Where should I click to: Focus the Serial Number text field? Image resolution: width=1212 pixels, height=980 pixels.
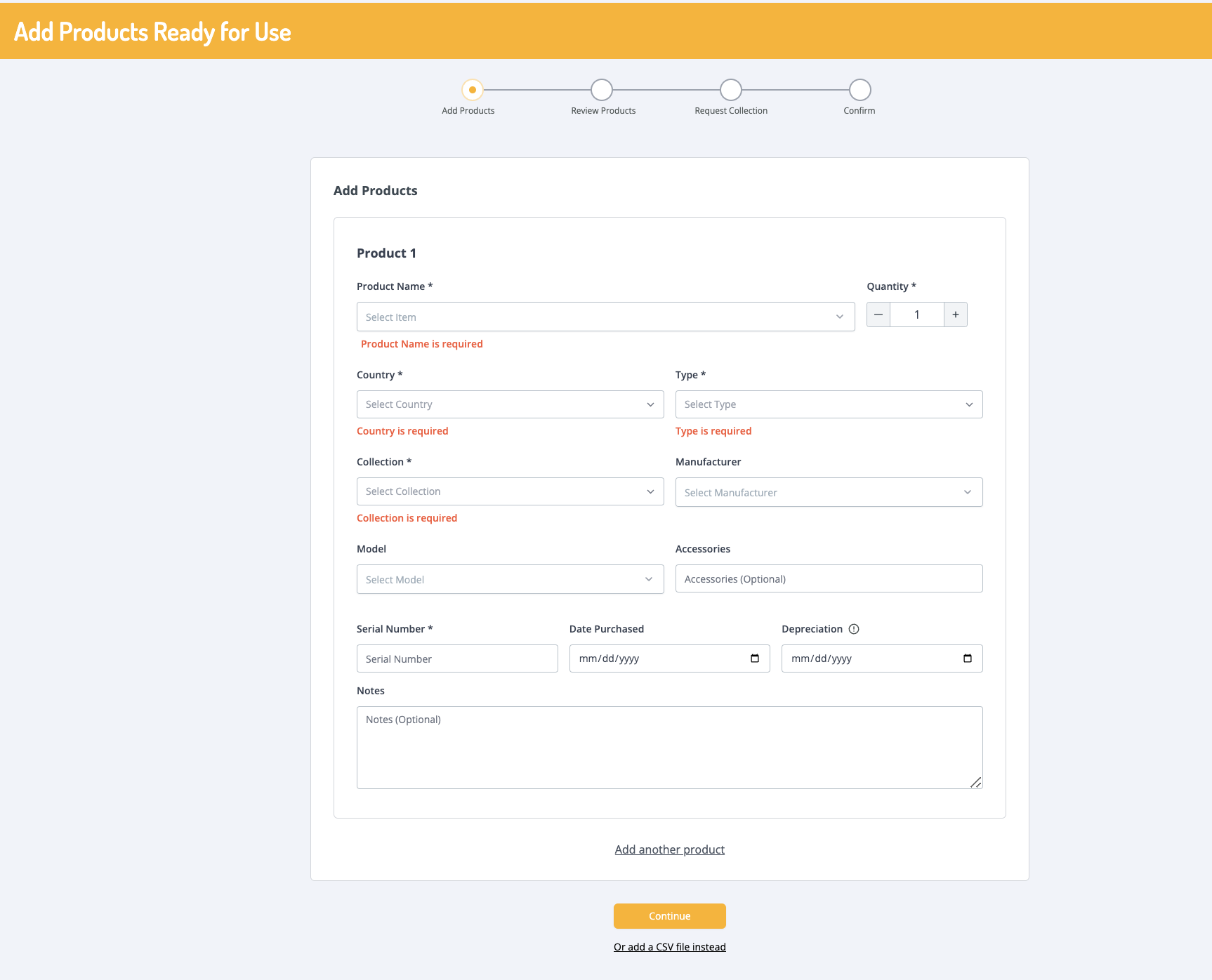[457, 658]
